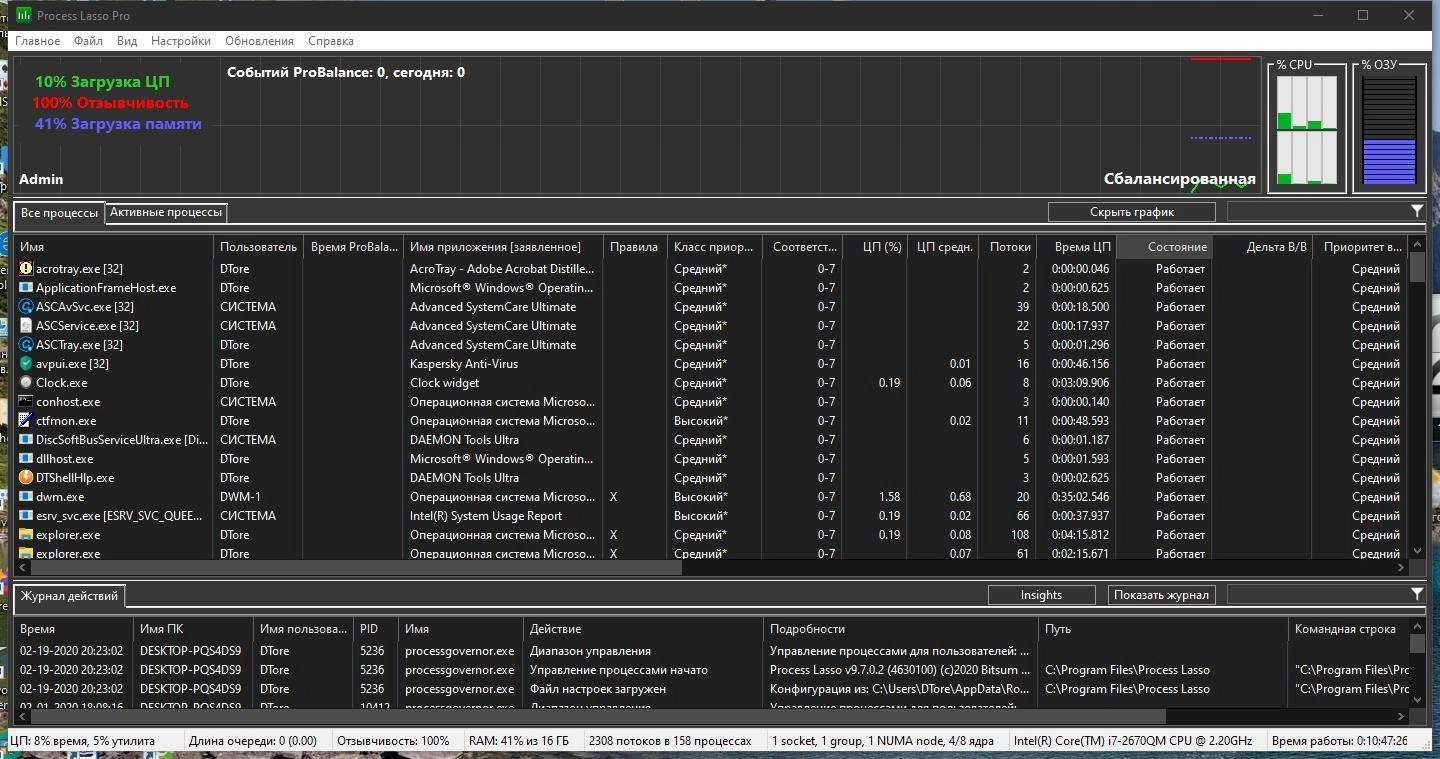Sort log by PID column header
1440x759 pixels.
pos(375,629)
